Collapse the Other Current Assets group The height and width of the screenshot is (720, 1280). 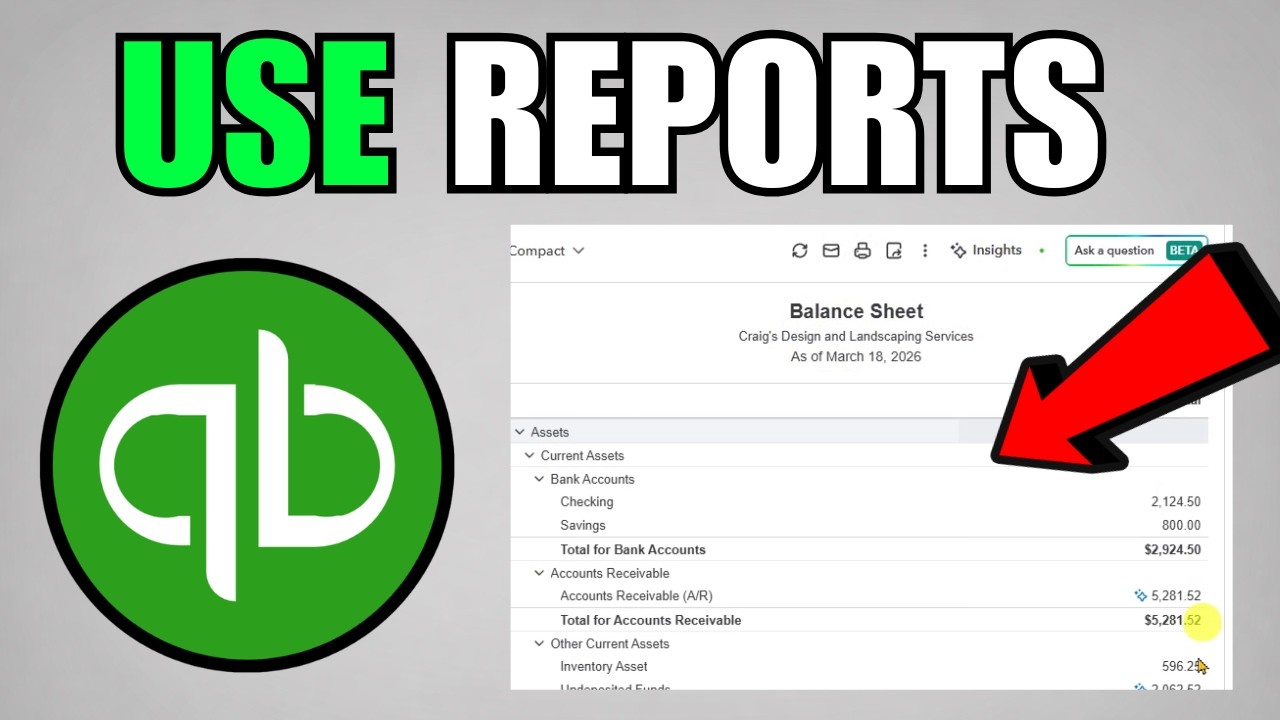pyautogui.click(x=539, y=643)
